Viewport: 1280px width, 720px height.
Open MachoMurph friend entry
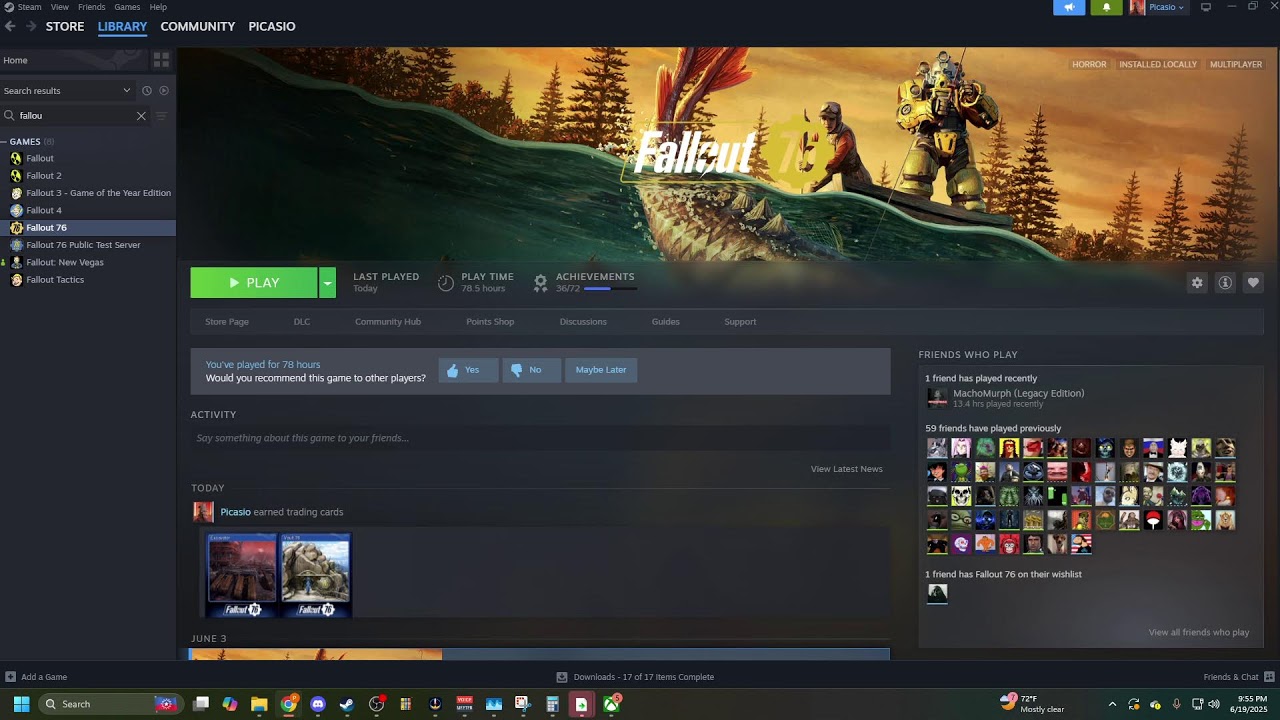(x=1018, y=398)
